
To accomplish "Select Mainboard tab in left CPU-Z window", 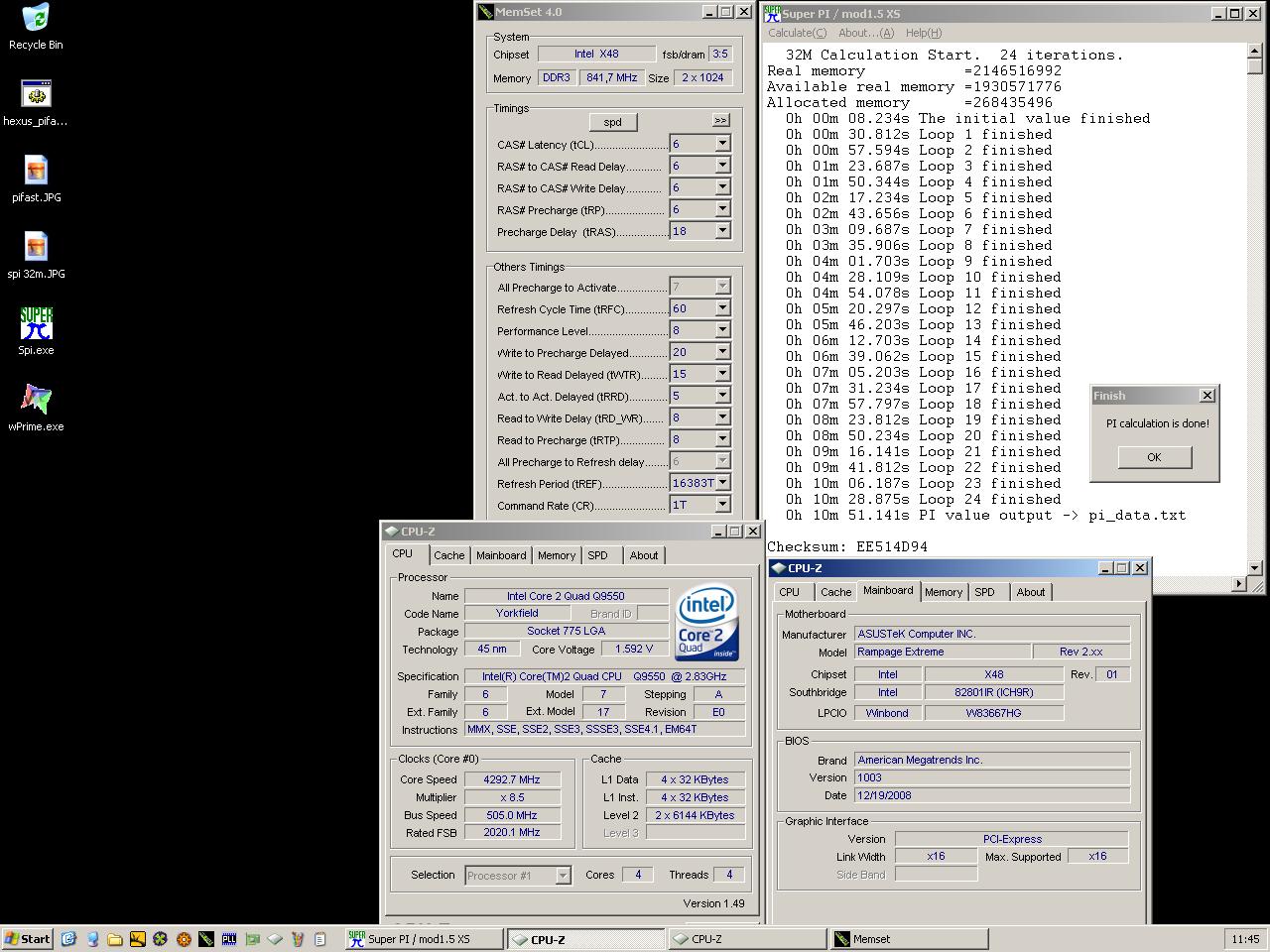I will (x=501, y=555).
